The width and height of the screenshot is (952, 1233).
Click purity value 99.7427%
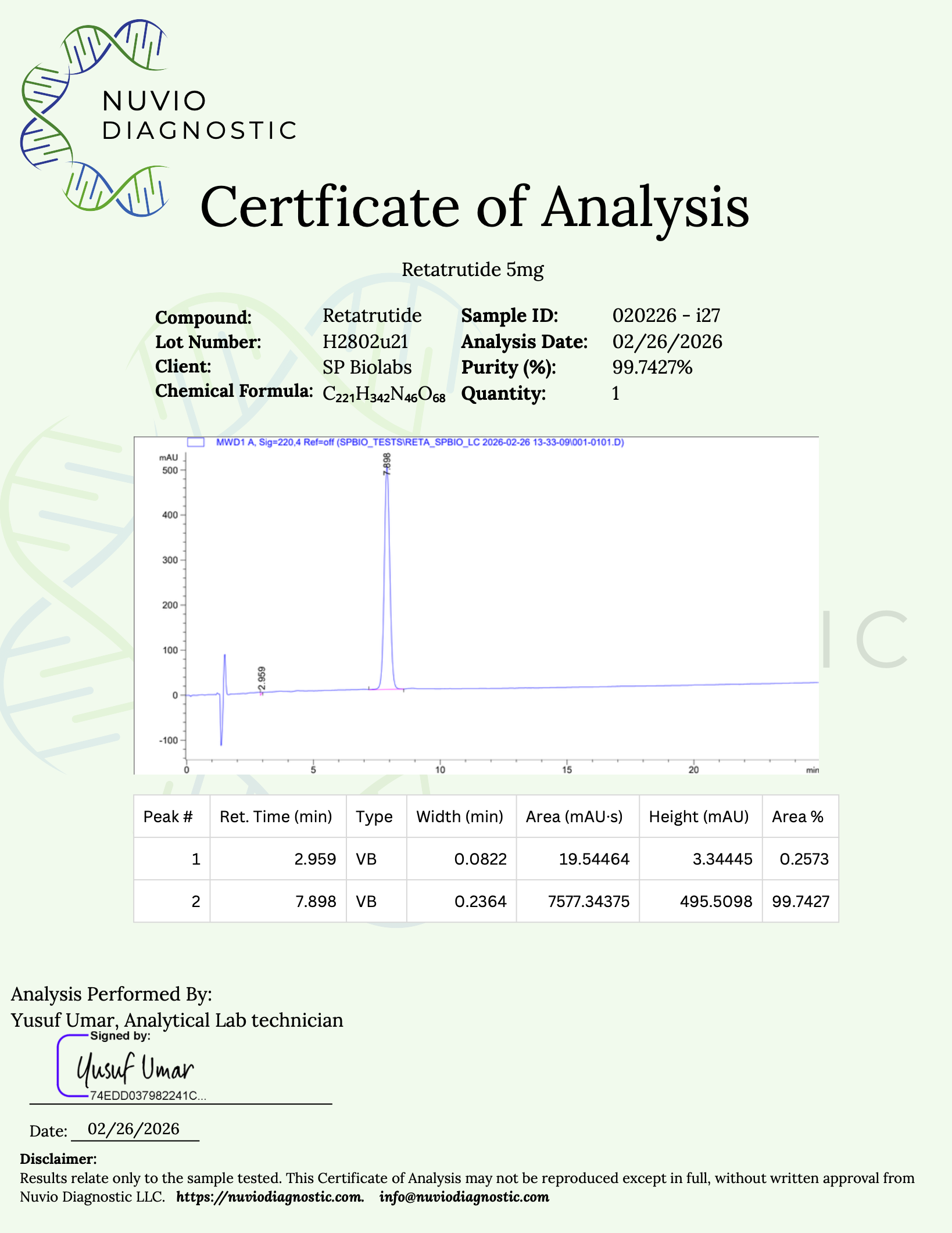pos(652,367)
